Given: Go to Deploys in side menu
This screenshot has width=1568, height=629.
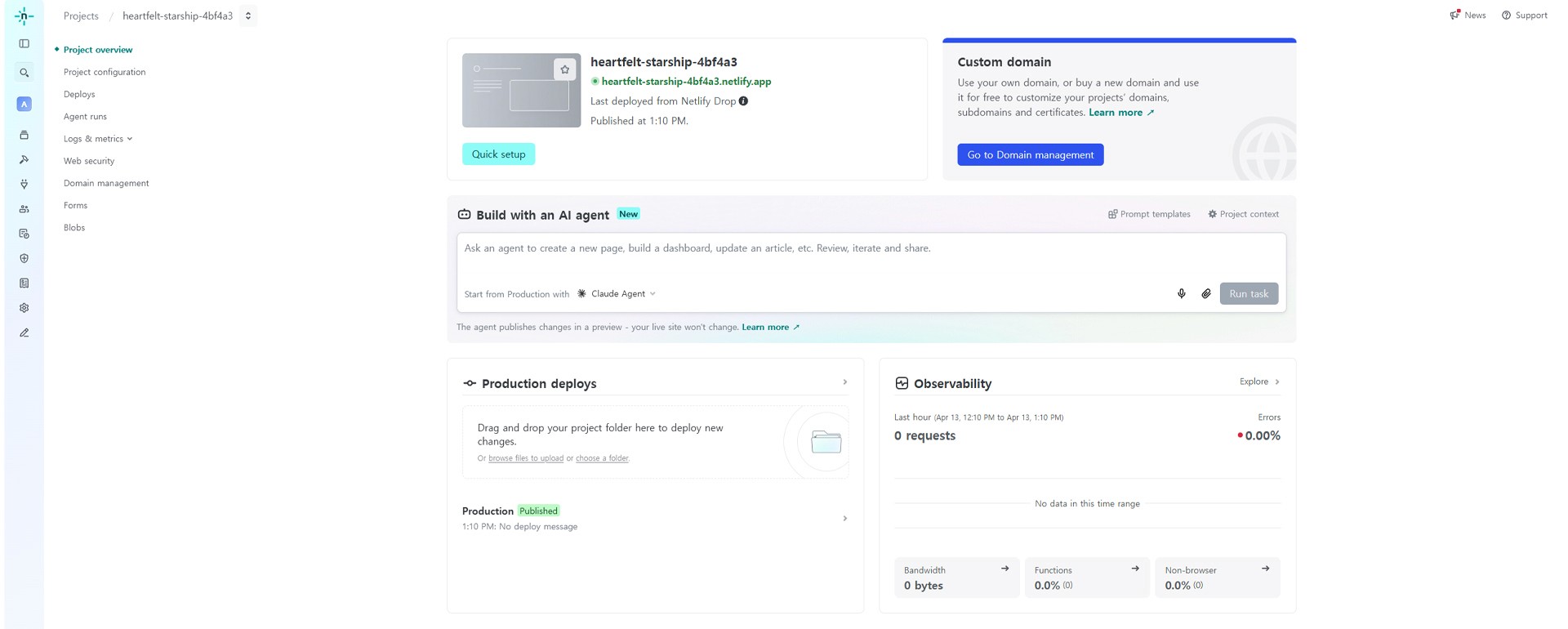Looking at the screenshot, I should [x=79, y=95].
